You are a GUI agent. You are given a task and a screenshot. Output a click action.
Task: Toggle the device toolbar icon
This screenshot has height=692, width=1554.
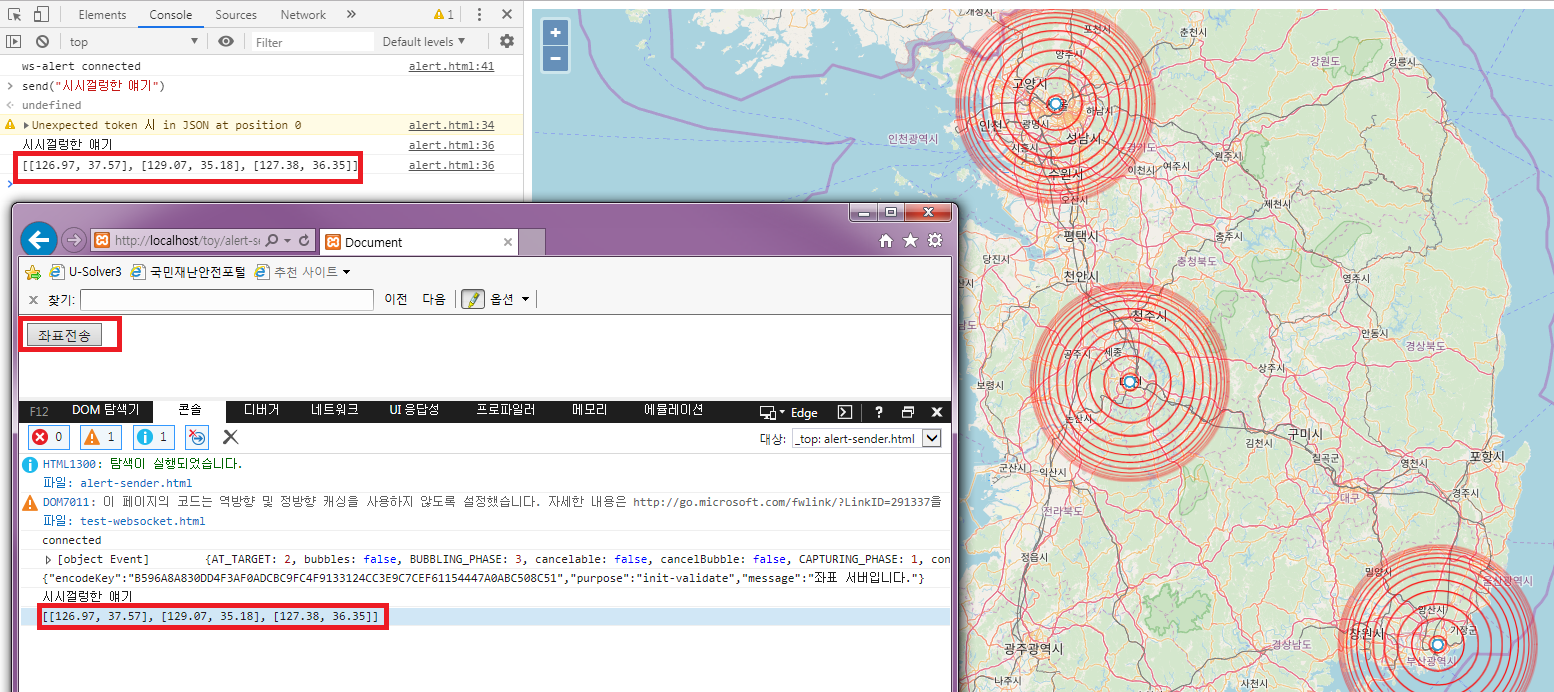coord(41,15)
